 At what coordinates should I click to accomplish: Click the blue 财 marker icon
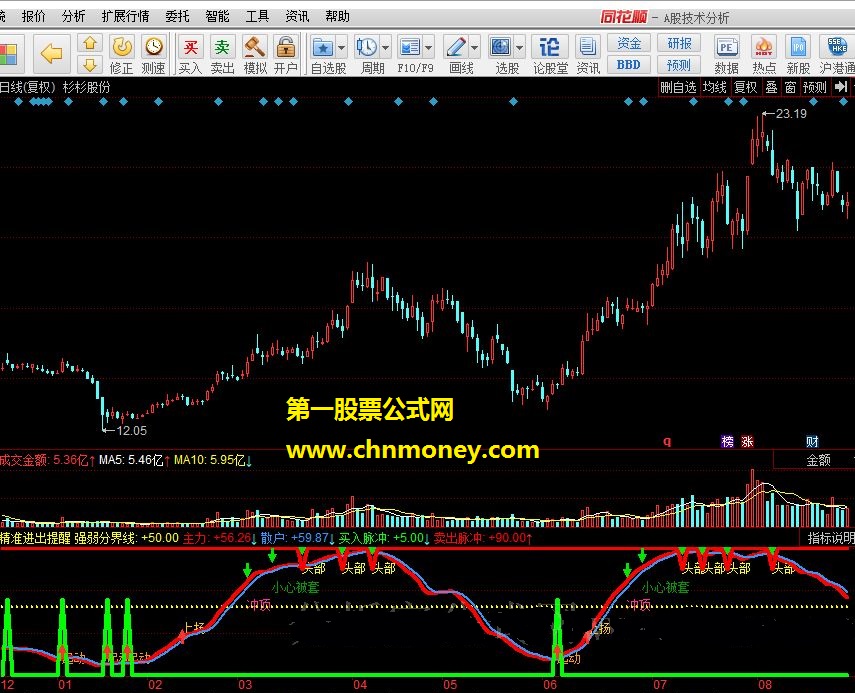[812, 442]
